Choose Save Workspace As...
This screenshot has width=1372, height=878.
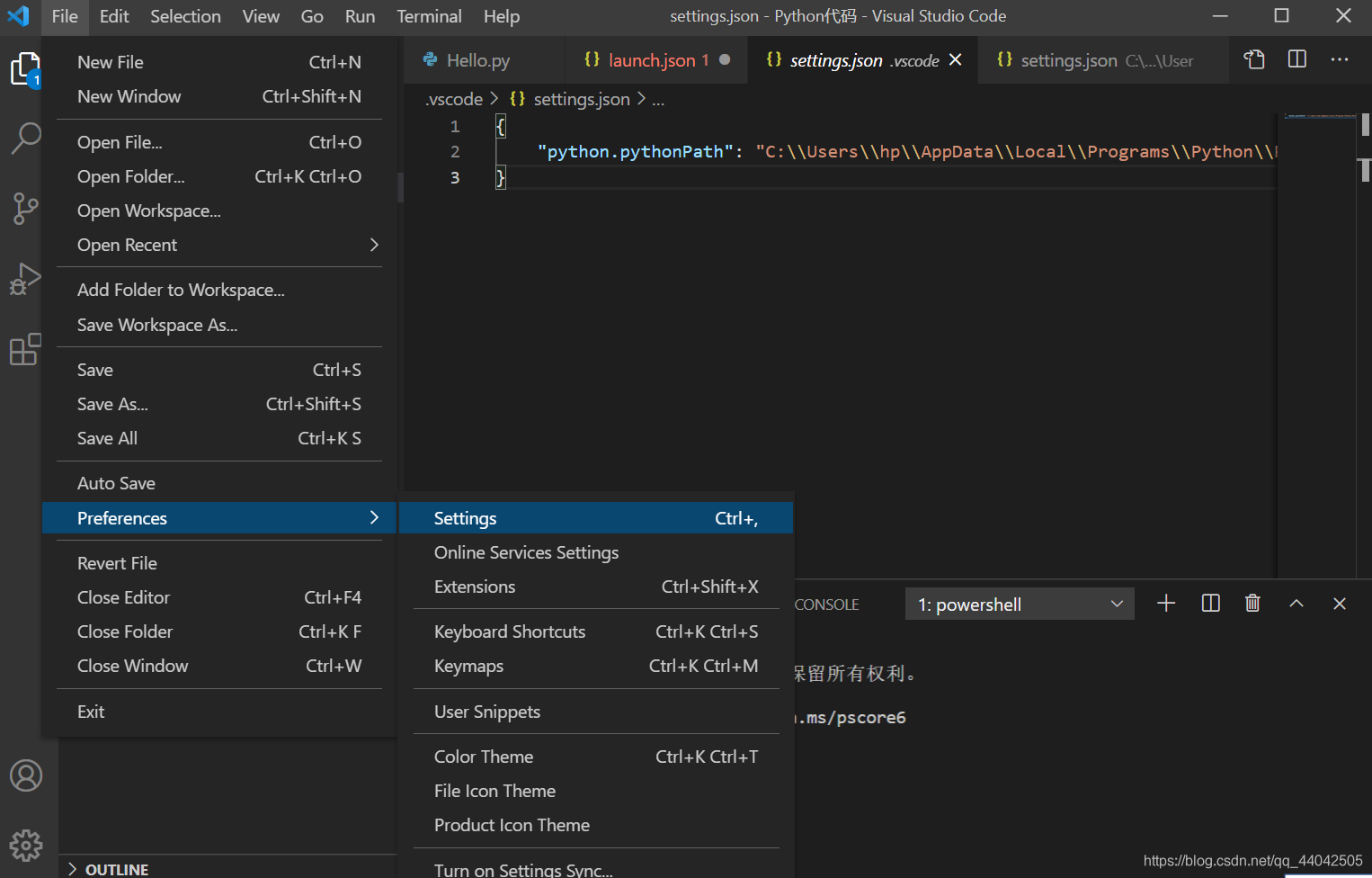click(219, 325)
